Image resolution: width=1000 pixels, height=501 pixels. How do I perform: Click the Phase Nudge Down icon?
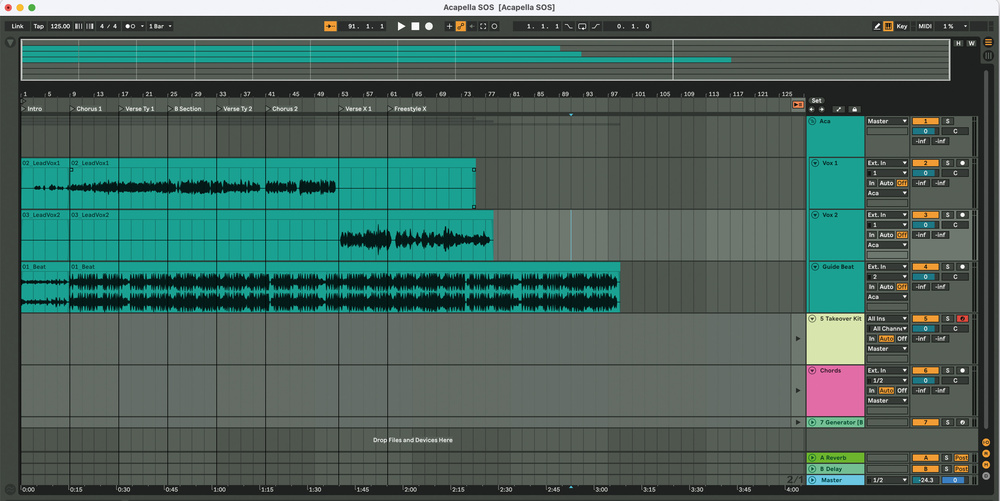tap(79, 26)
